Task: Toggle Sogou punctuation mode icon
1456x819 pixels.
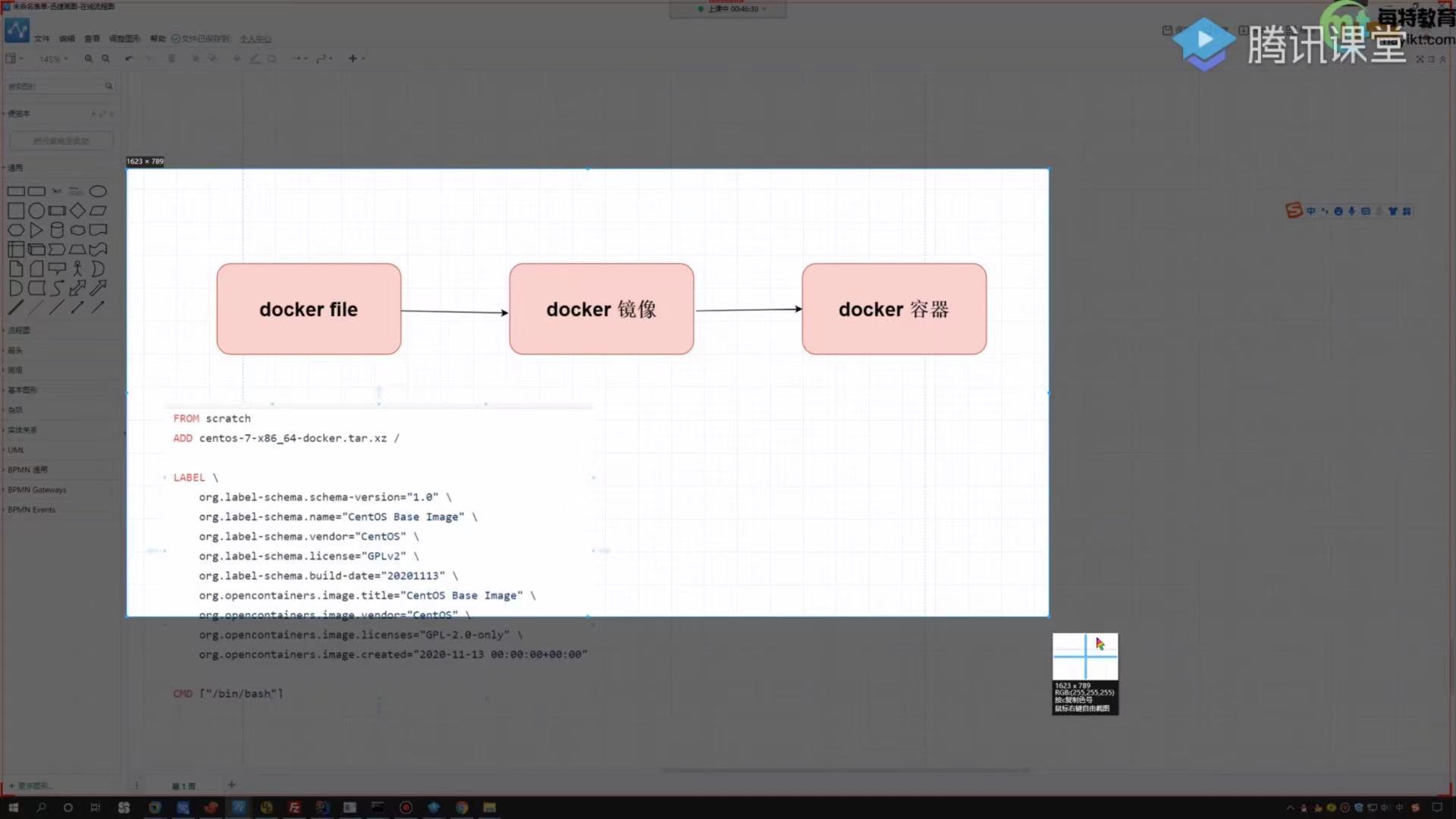Action: 1325,211
